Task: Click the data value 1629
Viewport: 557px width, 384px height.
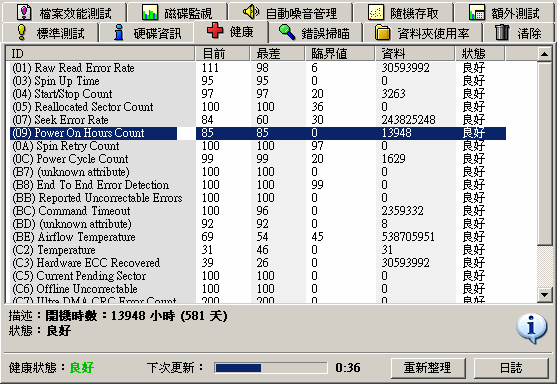Action: tap(394, 159)
